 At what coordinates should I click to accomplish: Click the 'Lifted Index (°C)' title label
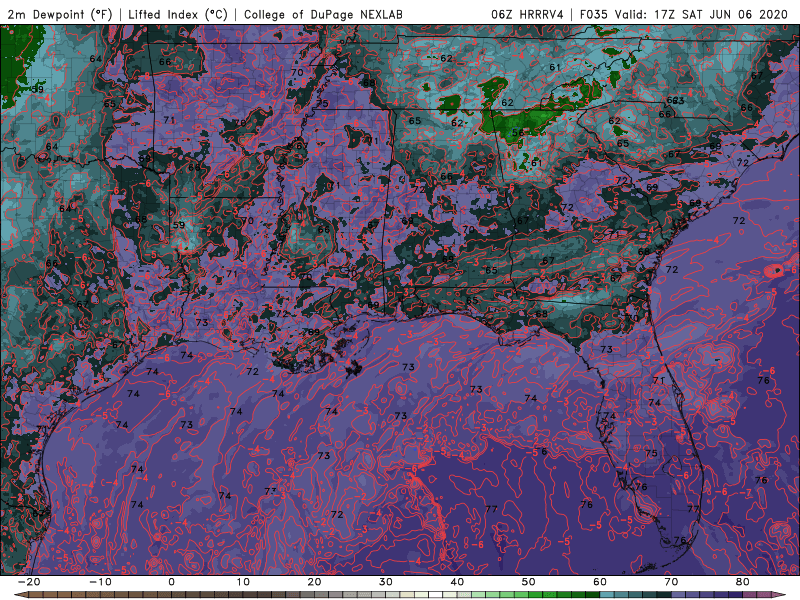point(178,14)
